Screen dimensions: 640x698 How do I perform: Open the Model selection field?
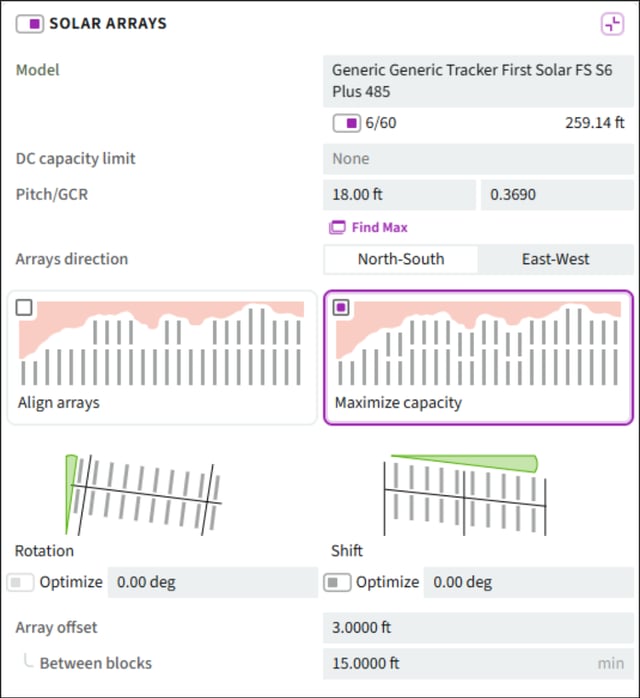(478, 81)
